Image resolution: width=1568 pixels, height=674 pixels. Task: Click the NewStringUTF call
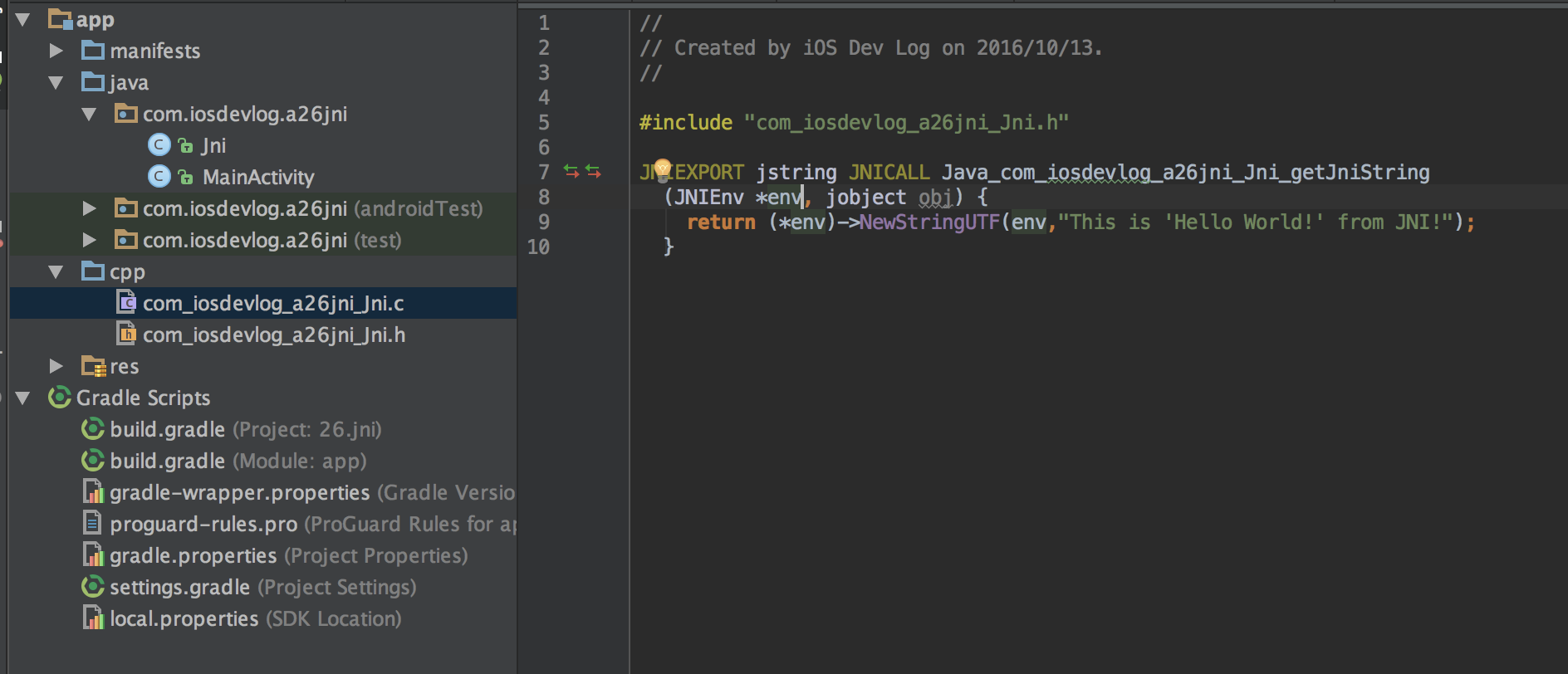(x=929, y=222)
